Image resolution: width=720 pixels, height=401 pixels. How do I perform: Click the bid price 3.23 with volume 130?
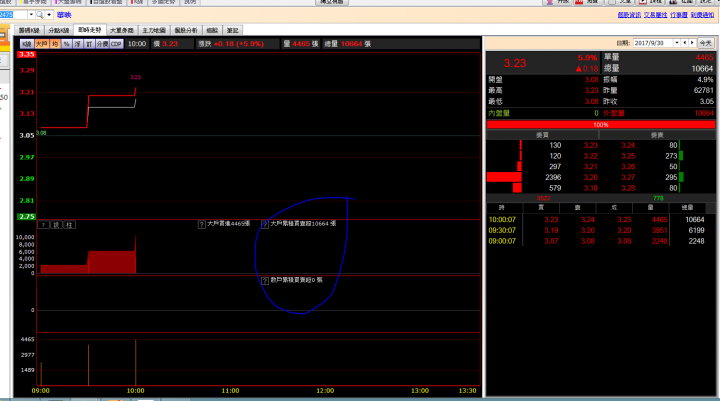click(x=591, y=145)
